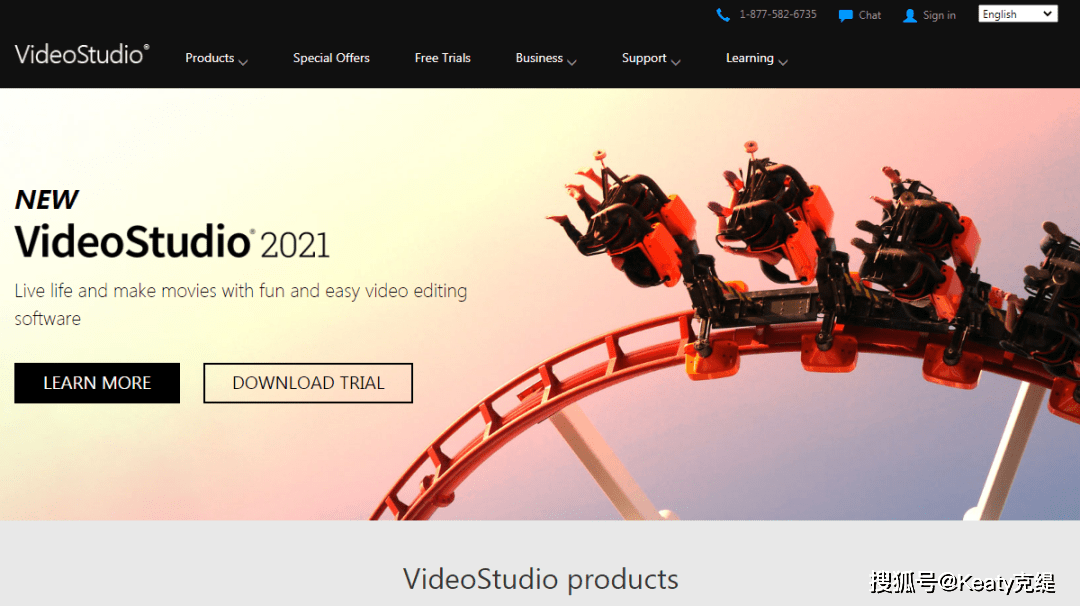Open the Support menu
The width and height of the screenshot is (1080, 606).
click(x=644, y=58)
